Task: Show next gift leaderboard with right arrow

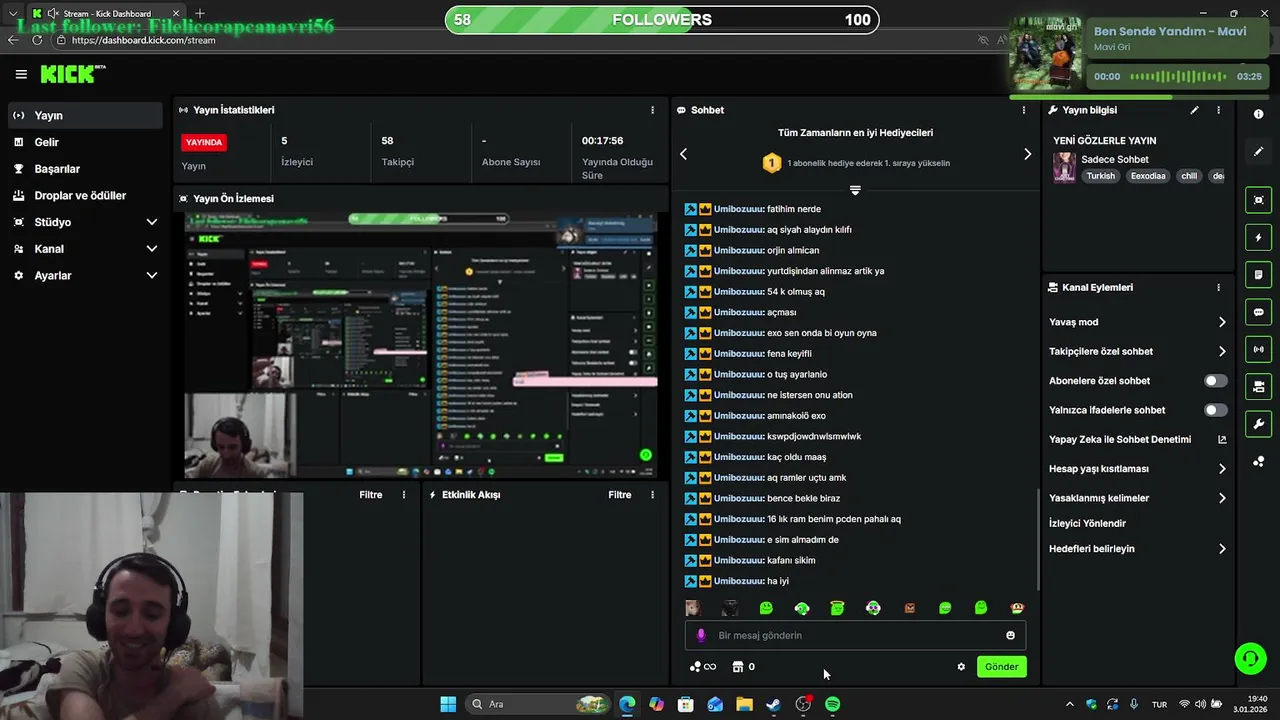Action: tap(1027, 154)
